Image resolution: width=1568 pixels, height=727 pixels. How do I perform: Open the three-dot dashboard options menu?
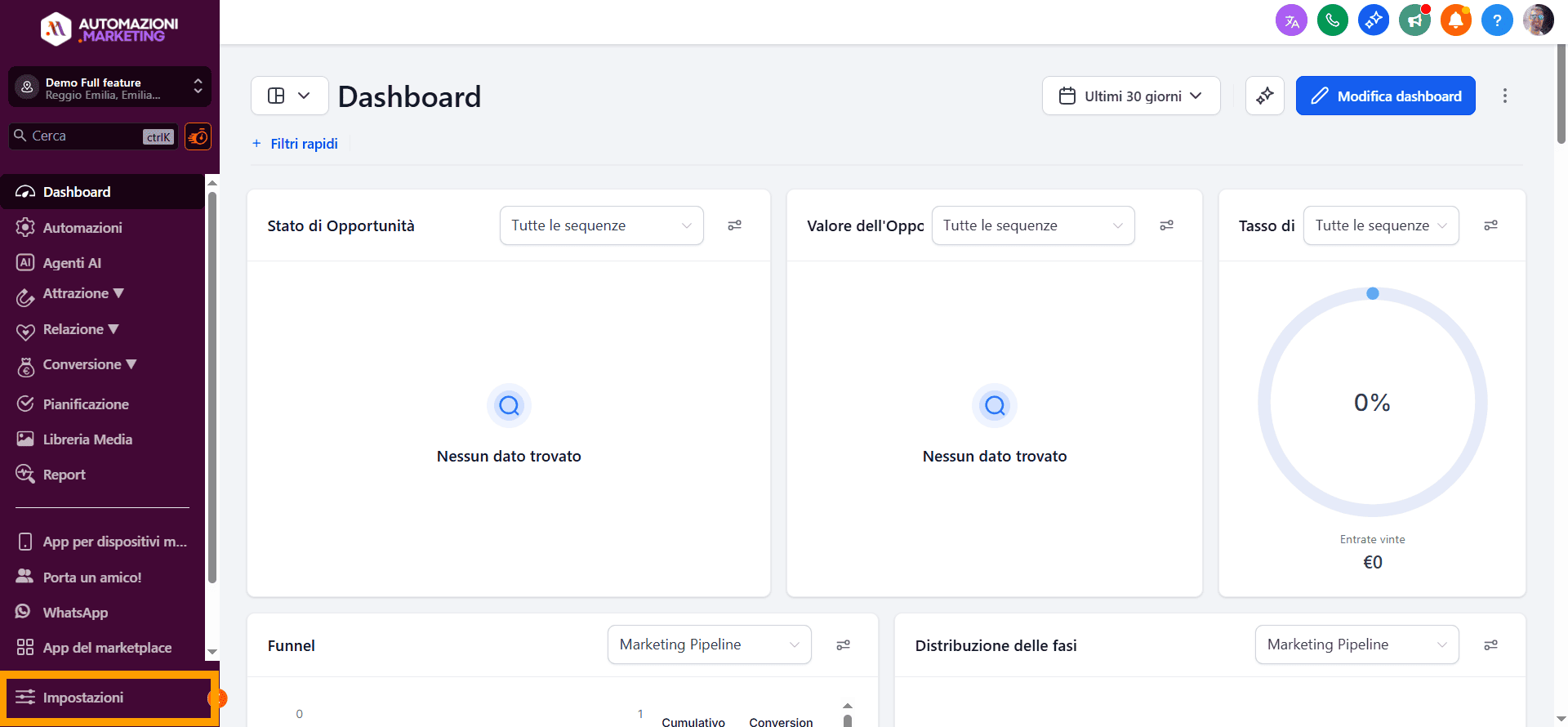pos(1504,96)
